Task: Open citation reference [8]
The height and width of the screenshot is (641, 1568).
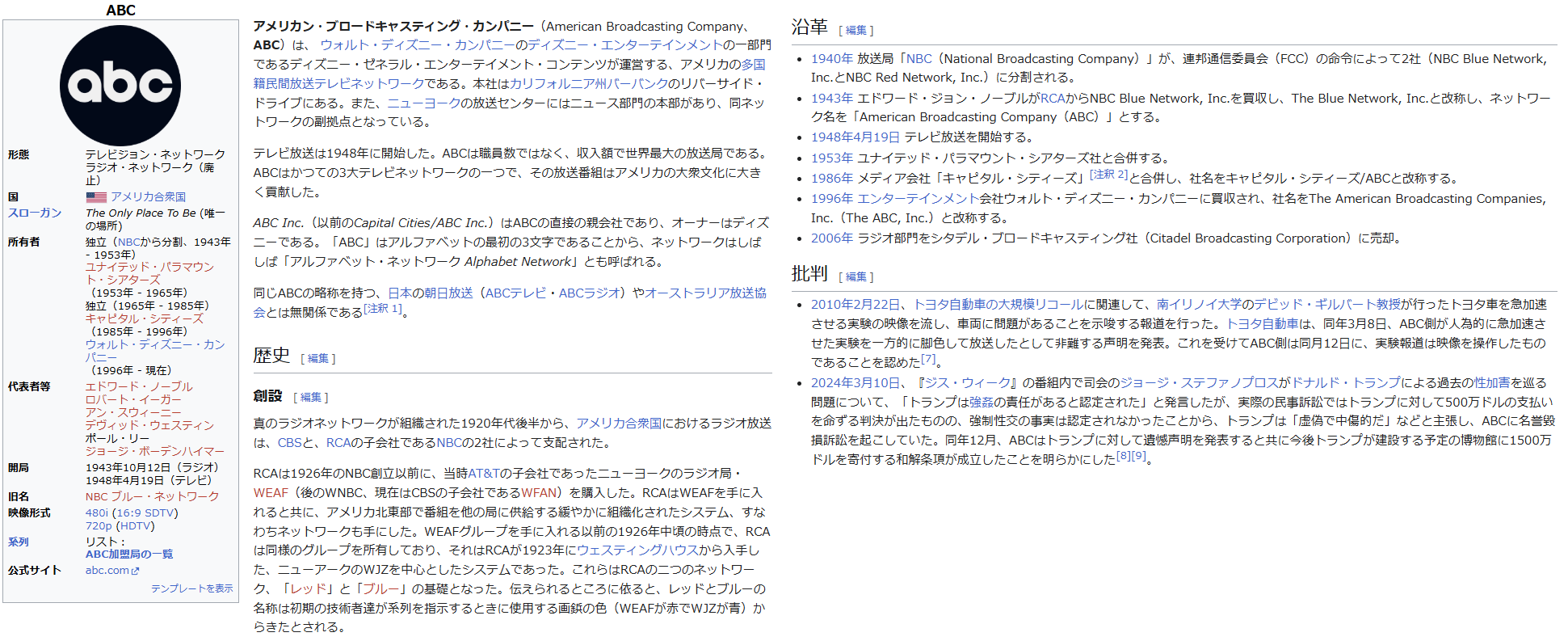Action: [x=1124, y=455]
